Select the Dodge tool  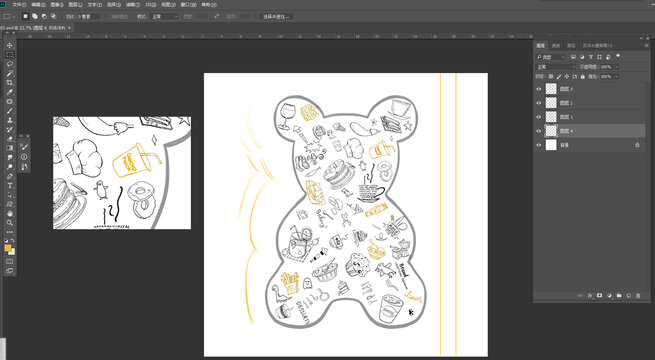pyautogui.click(x=10, y=167)
